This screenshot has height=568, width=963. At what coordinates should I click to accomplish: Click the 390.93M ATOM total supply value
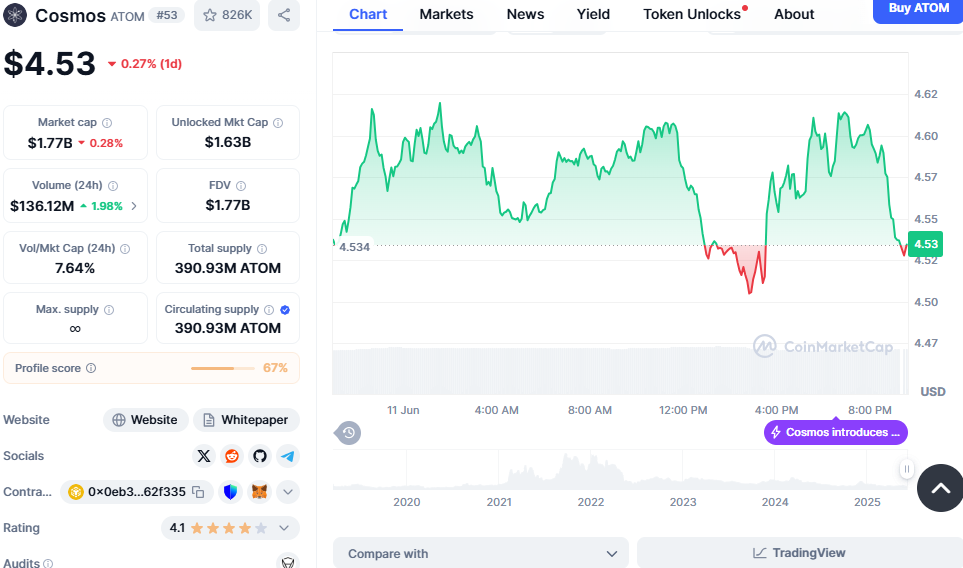click(x=228, y=268)
